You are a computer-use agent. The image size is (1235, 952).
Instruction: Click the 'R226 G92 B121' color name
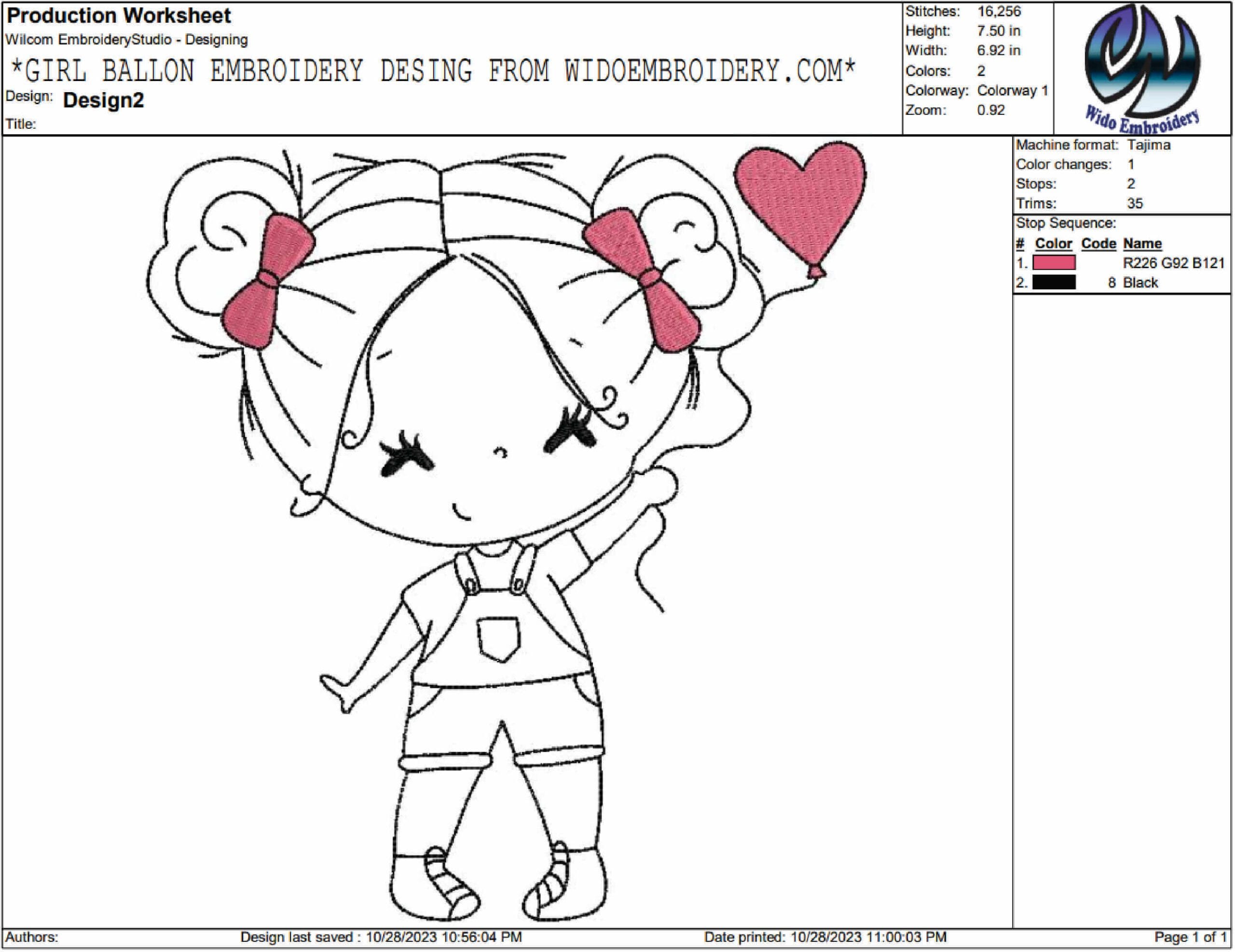pos(1173,263)
